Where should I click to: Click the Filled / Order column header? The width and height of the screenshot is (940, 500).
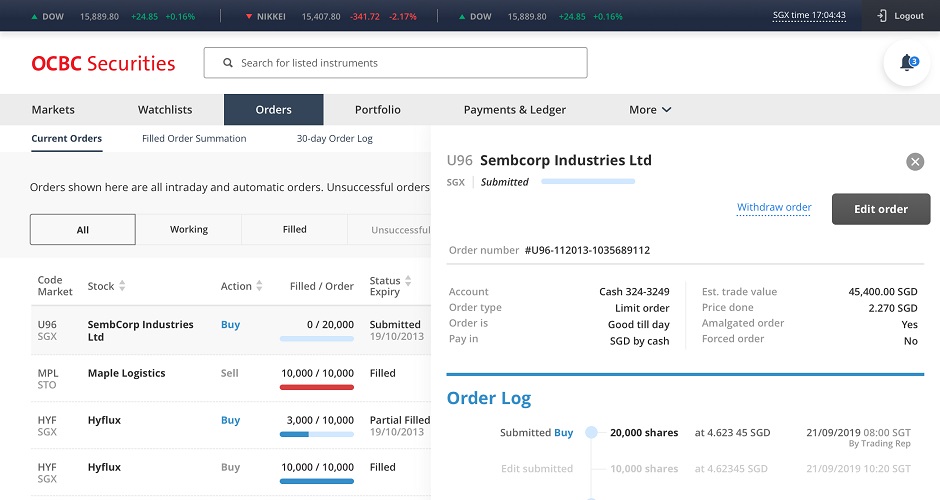pyautogui.click(x=322, y=286)
